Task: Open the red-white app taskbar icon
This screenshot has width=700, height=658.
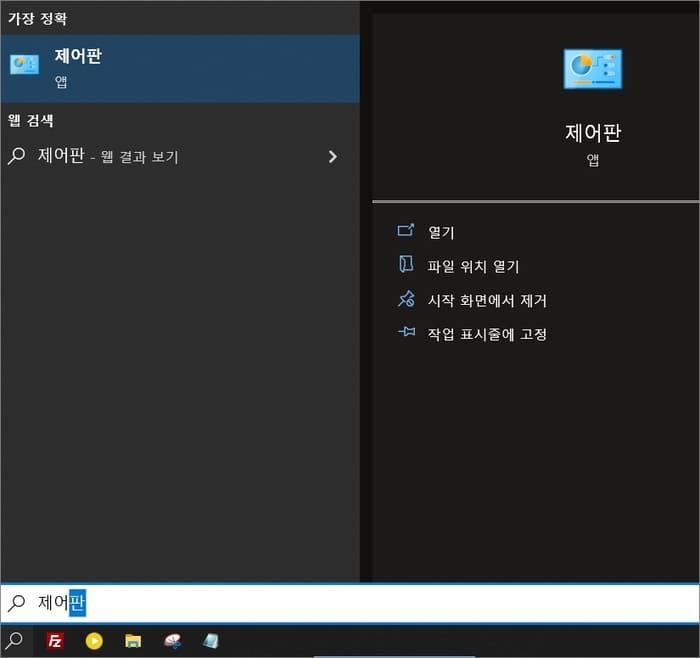Action: point(172,641)
